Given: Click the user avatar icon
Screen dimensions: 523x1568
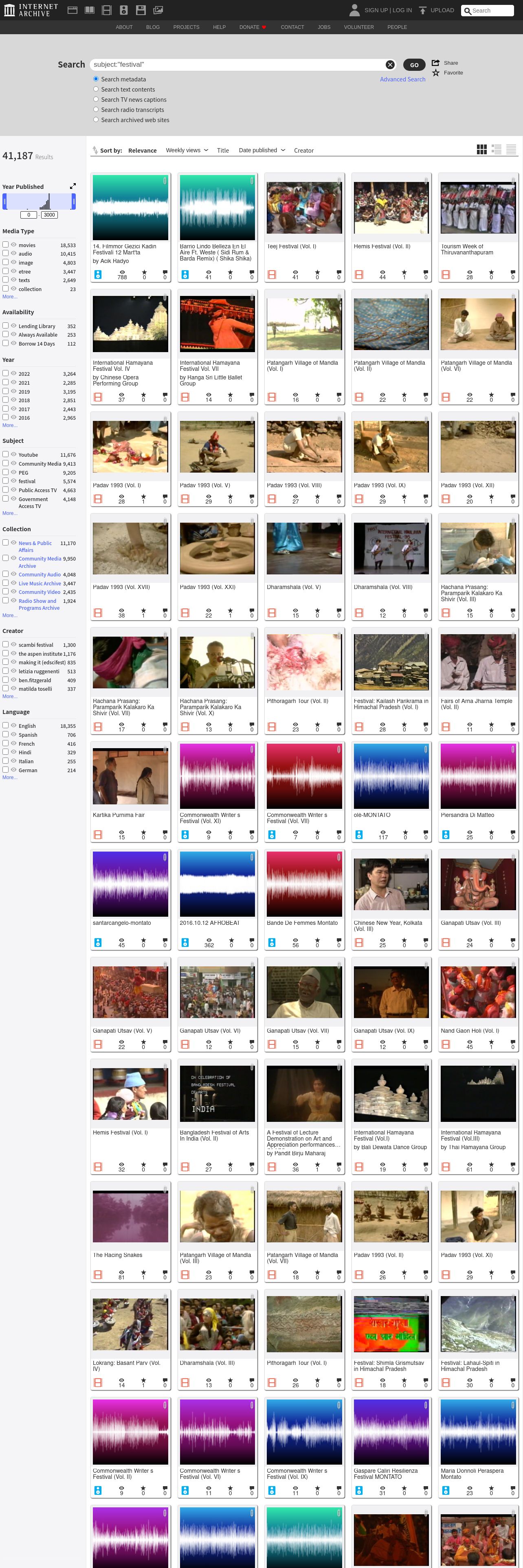Looking at the screenshot, I should [x=354, y=10].
